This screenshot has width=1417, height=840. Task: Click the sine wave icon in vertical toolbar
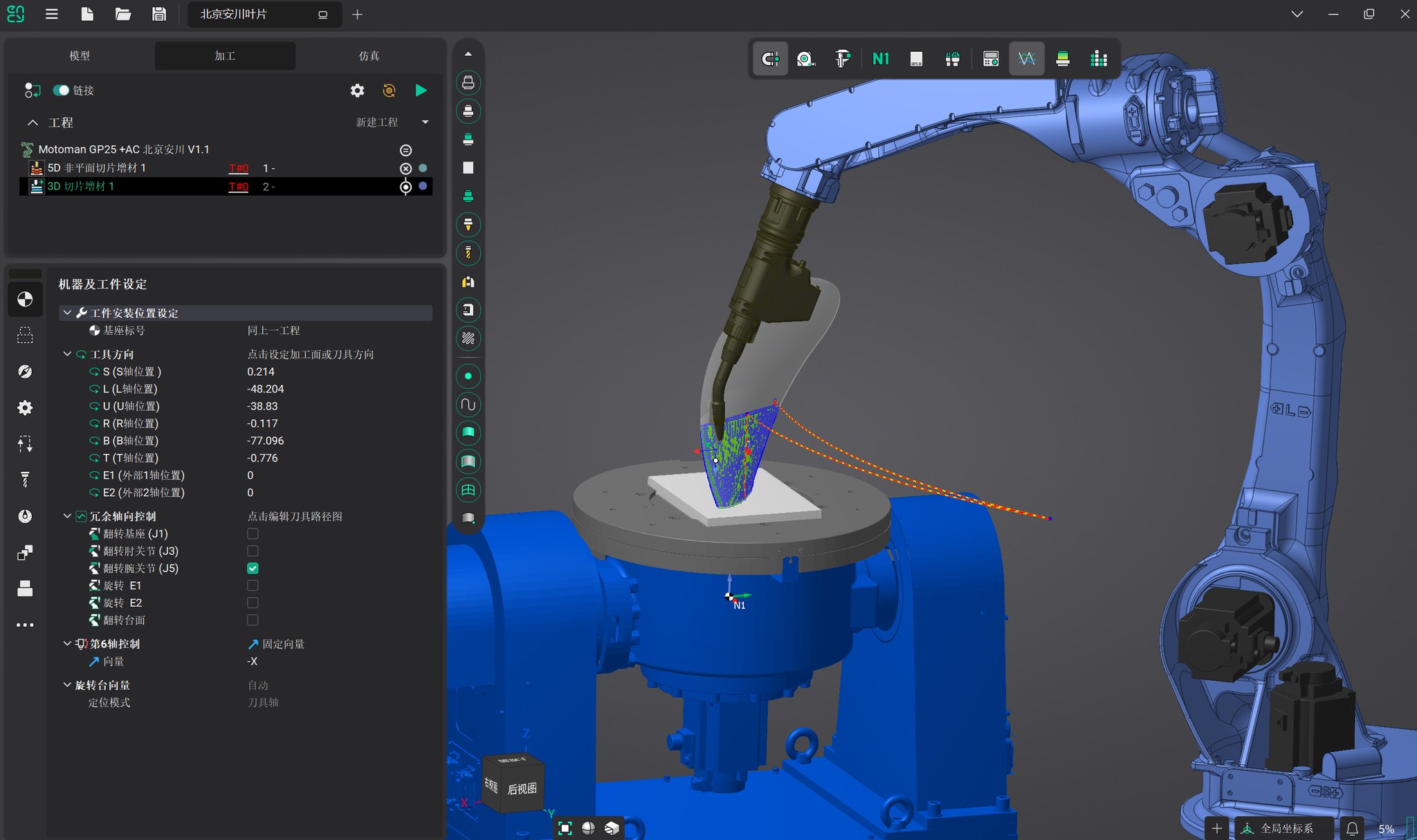coord(468,405)
